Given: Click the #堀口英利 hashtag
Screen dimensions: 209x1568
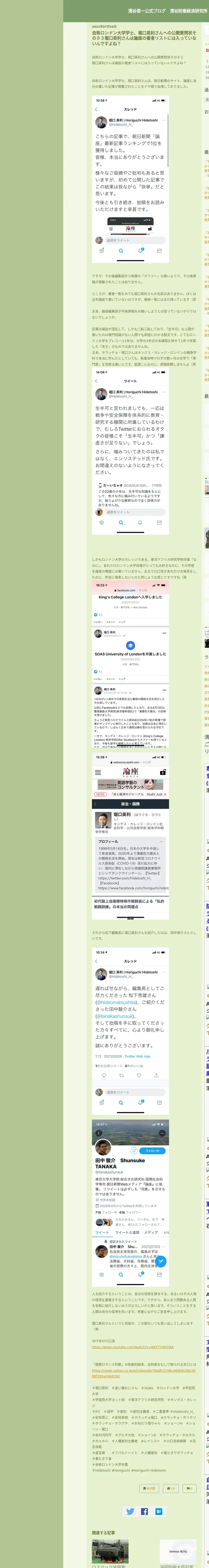Looking at the screenshot, I should pyautogui.click(x=101, y=1388).
